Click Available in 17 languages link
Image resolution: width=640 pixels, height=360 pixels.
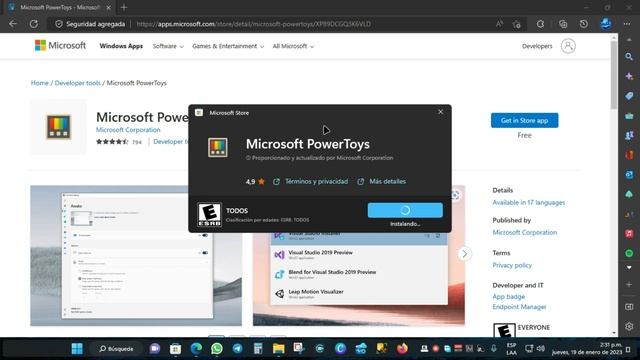529,202
